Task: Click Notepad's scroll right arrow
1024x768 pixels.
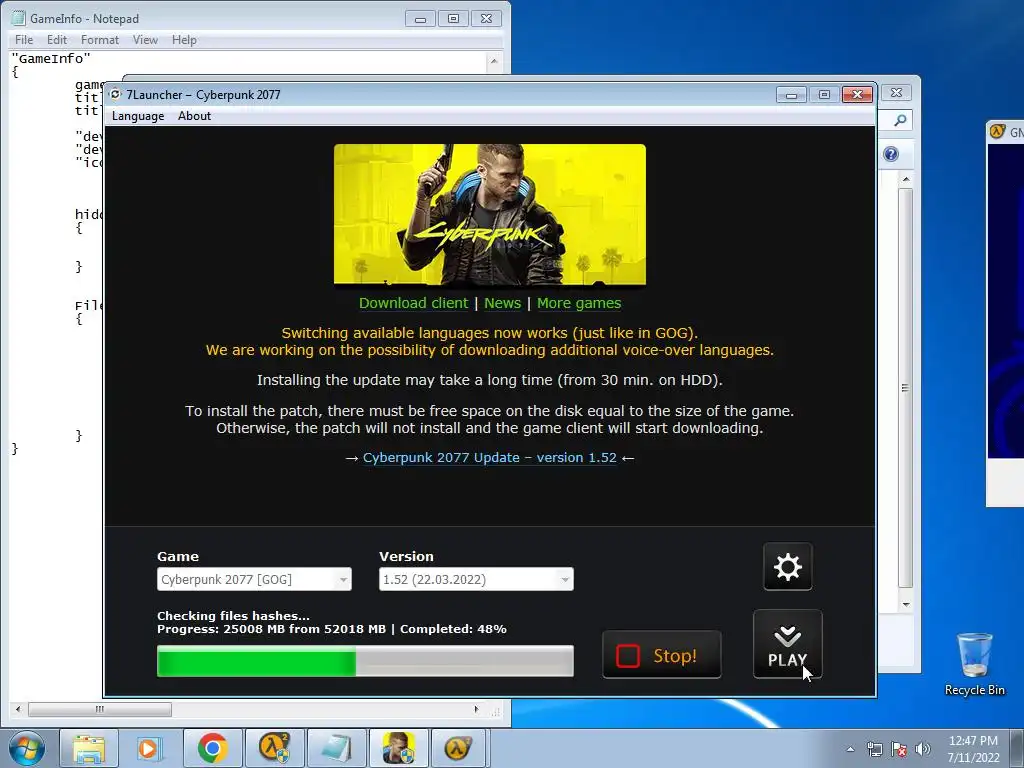Action: coord(476,709)
